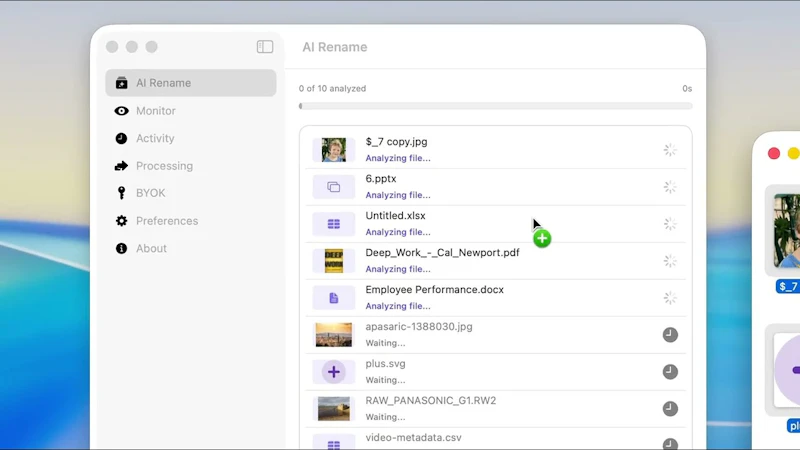Click the plus.svg preview icon
Image resolution: width=800 pixels, height=450 pixels.
334,372
